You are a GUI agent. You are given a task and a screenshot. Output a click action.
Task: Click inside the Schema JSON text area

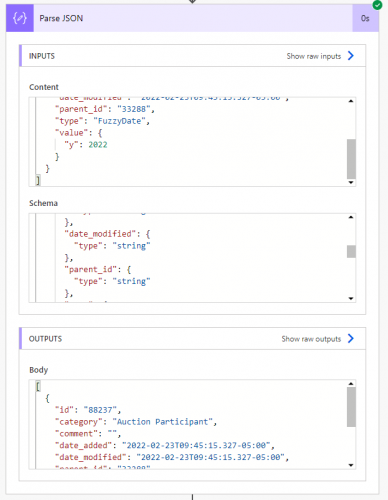pos(188,258)
